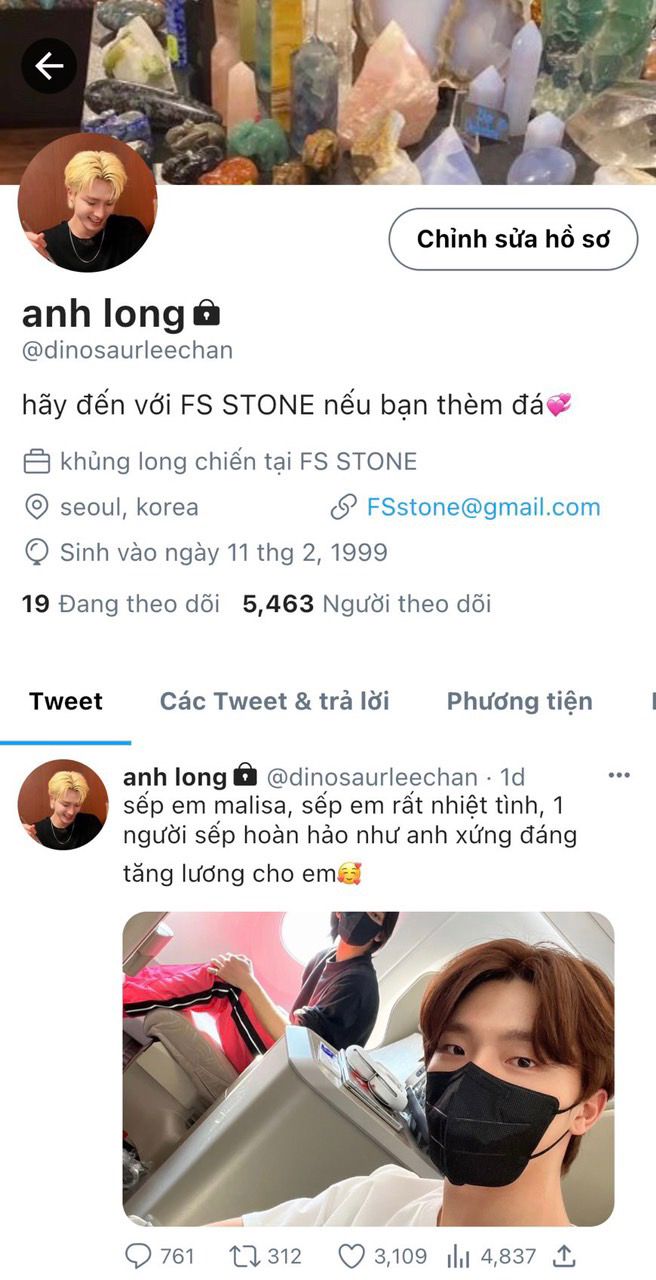This screenshot has height=1280, width=656.
Task: View tweet analytics bar chart icon
Action: click(458, 1256)
